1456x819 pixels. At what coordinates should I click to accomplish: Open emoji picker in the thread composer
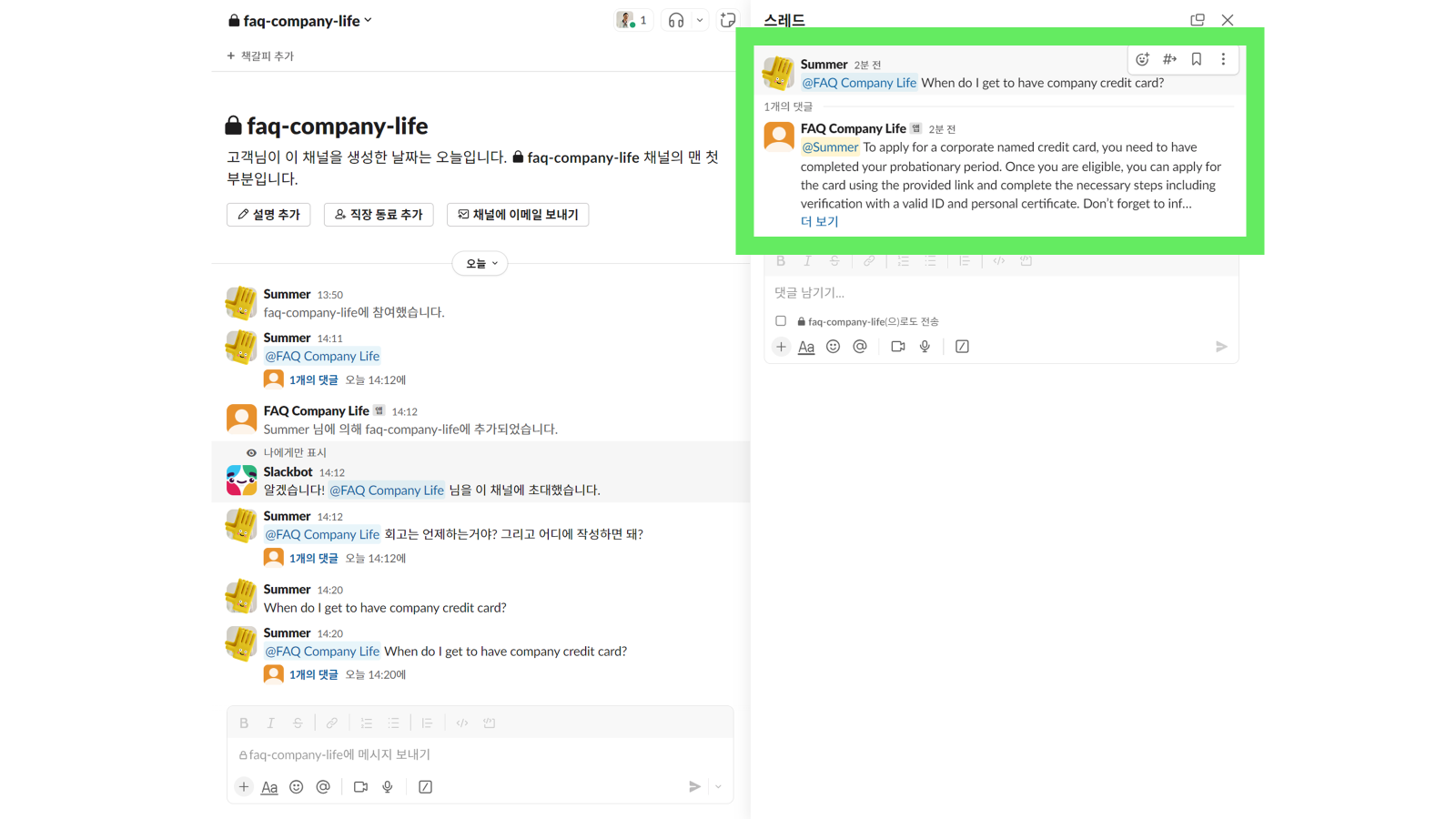click(x=833, y=347)
